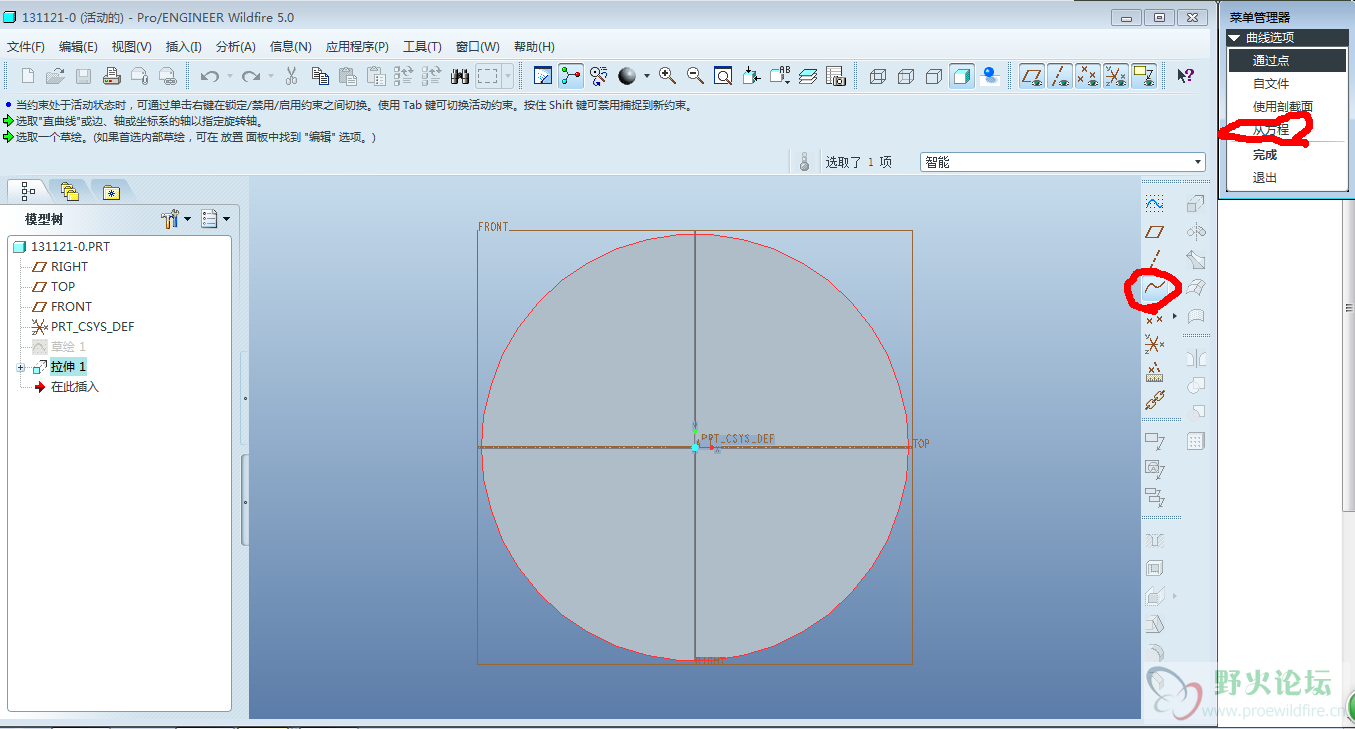Select 使用剖截面 in curve options
Image resolution: width=1355 pixels, height=729 pixels.
pos(1283,107)
